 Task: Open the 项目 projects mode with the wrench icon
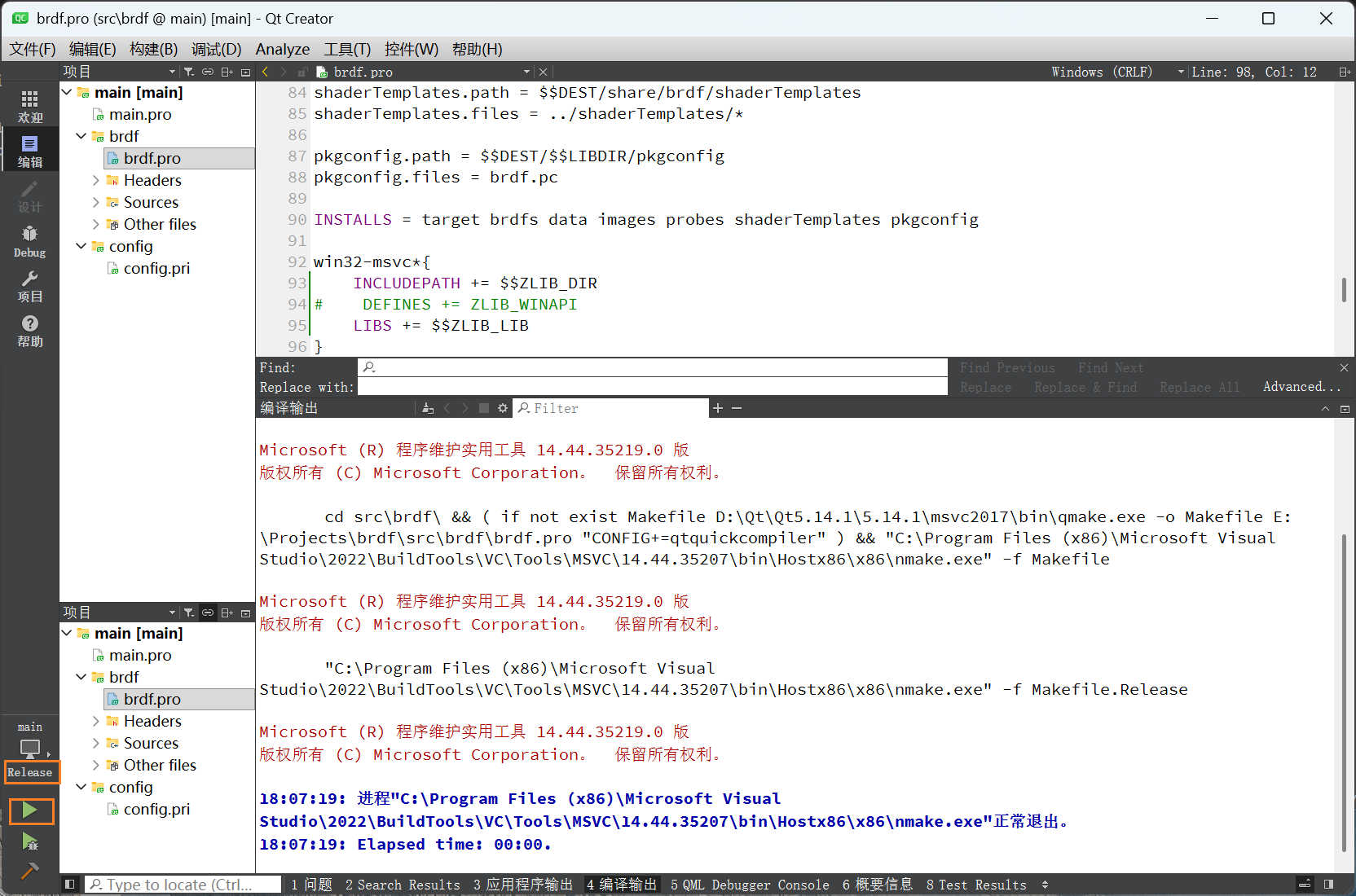click(29, 287)
